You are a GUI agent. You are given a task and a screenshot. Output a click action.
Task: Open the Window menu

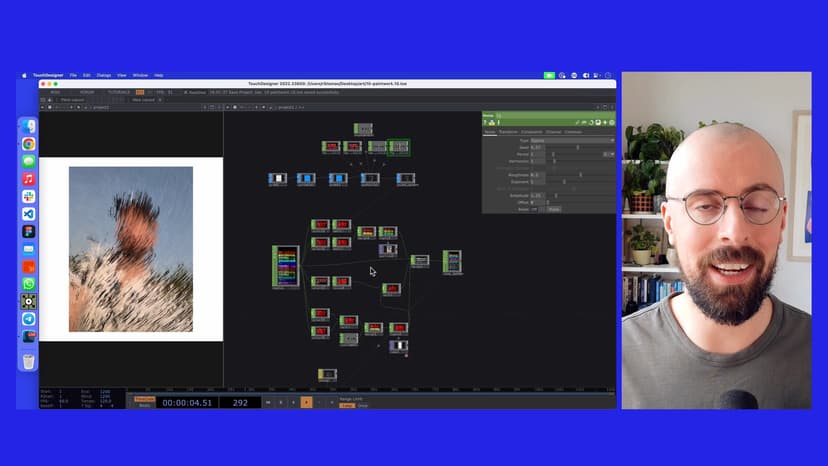pos(140,76)
